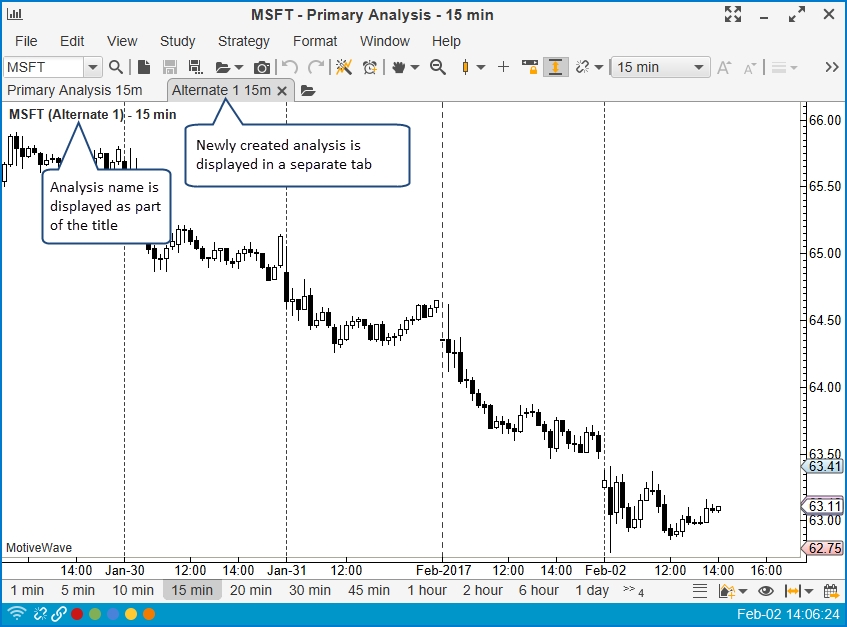The image size is (847, 627).
Task: Open dropdown arrow beside house icon
Action: [x=743, y=592]
